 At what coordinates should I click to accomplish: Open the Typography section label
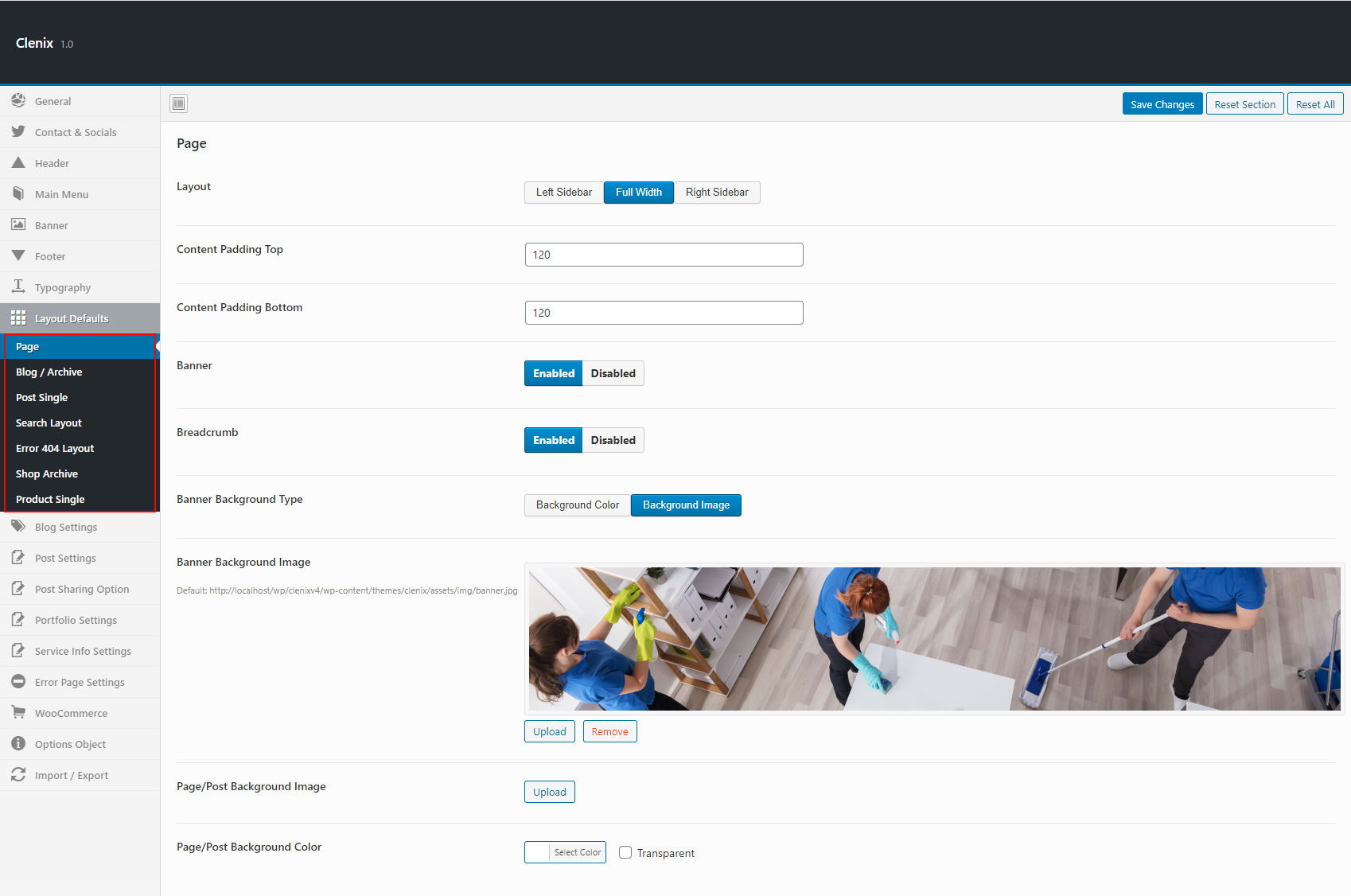pyautogui.click(x=63, y=287)
